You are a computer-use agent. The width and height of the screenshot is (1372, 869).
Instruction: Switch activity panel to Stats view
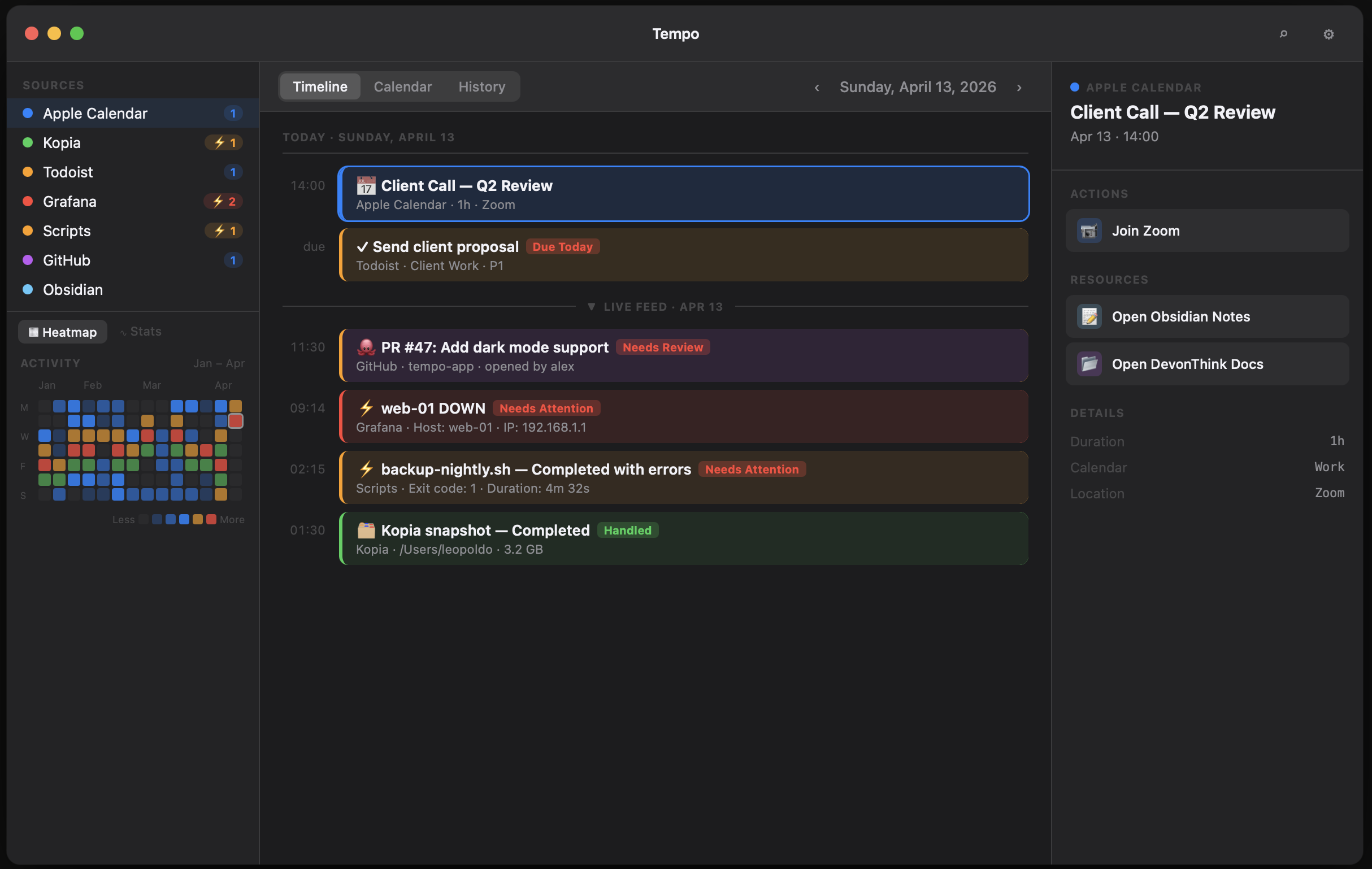pyautogui.click(x=141, y=332)
